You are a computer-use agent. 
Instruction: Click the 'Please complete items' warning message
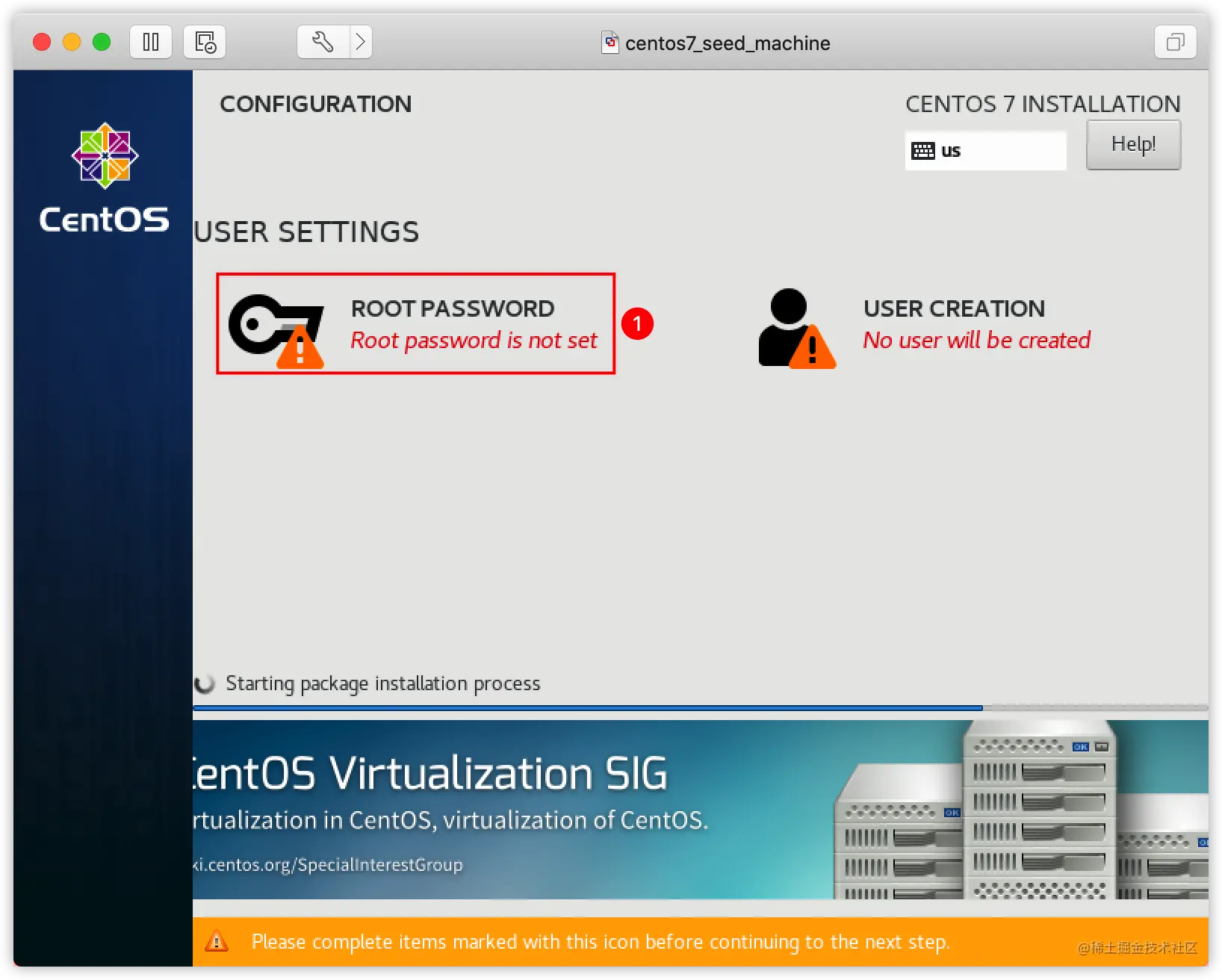[601, 942]
